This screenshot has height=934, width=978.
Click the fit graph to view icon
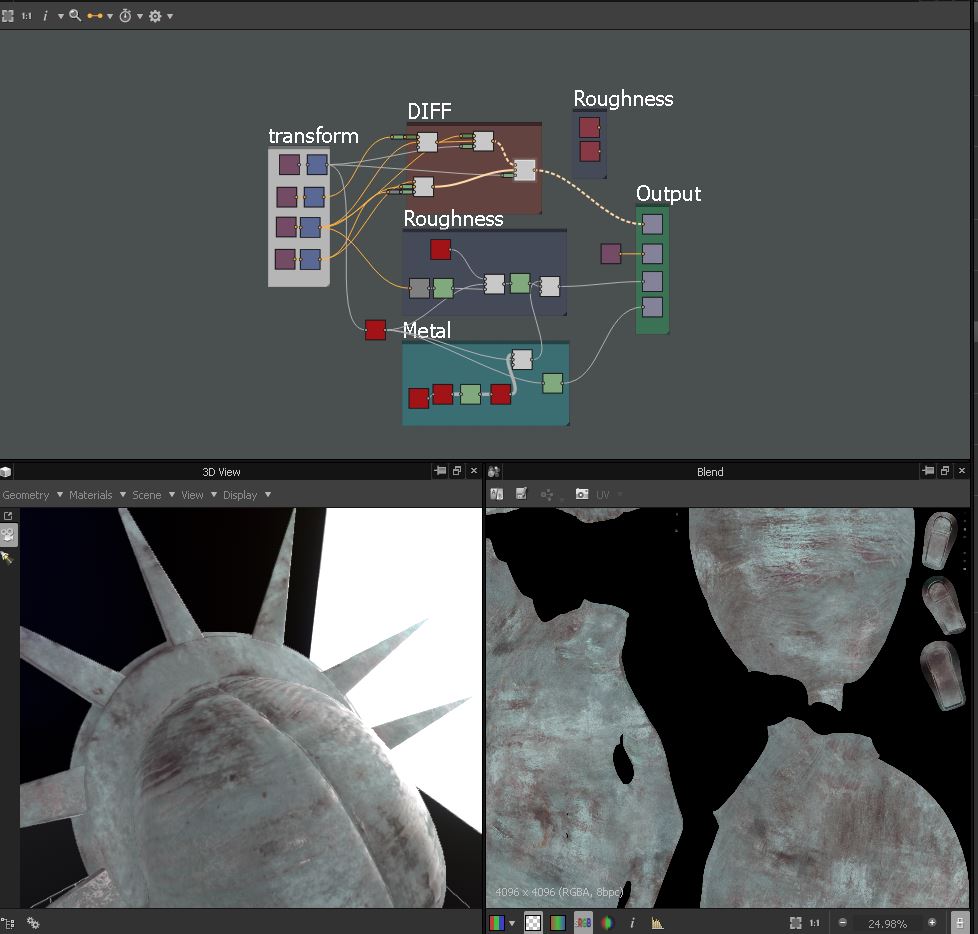pyautogui.click(x=8, y=16)
